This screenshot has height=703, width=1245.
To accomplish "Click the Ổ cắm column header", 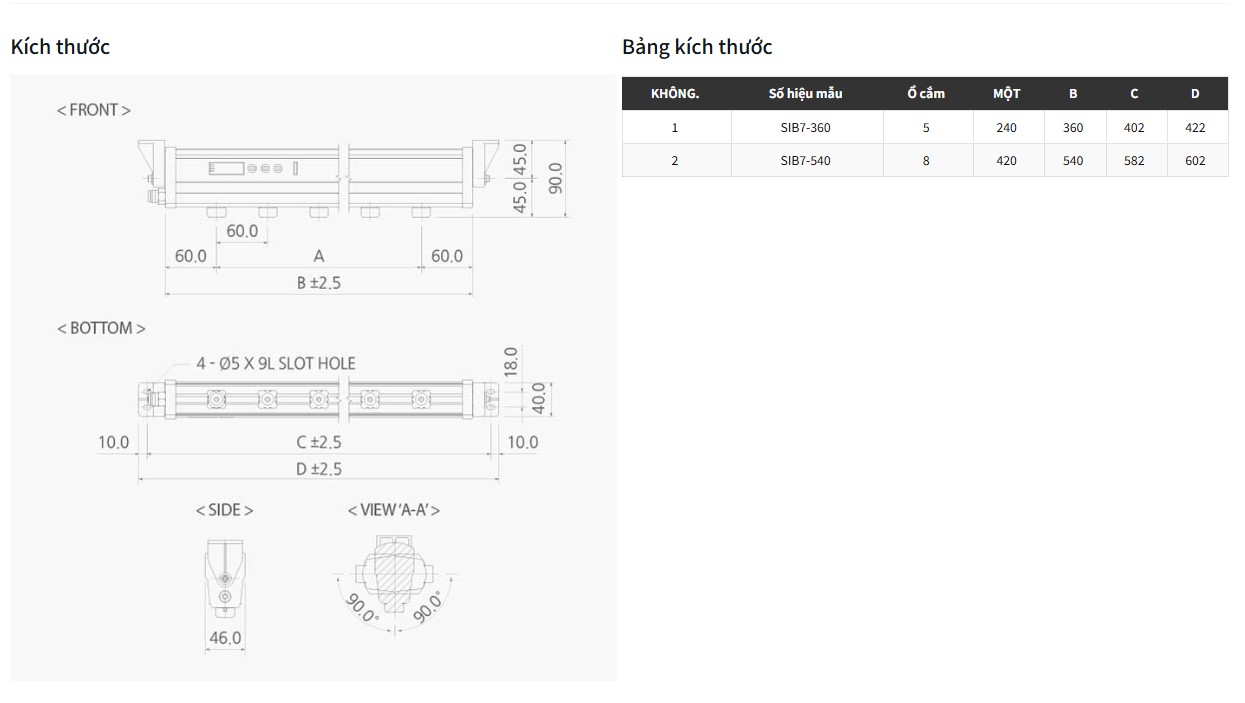I will 926,93.
